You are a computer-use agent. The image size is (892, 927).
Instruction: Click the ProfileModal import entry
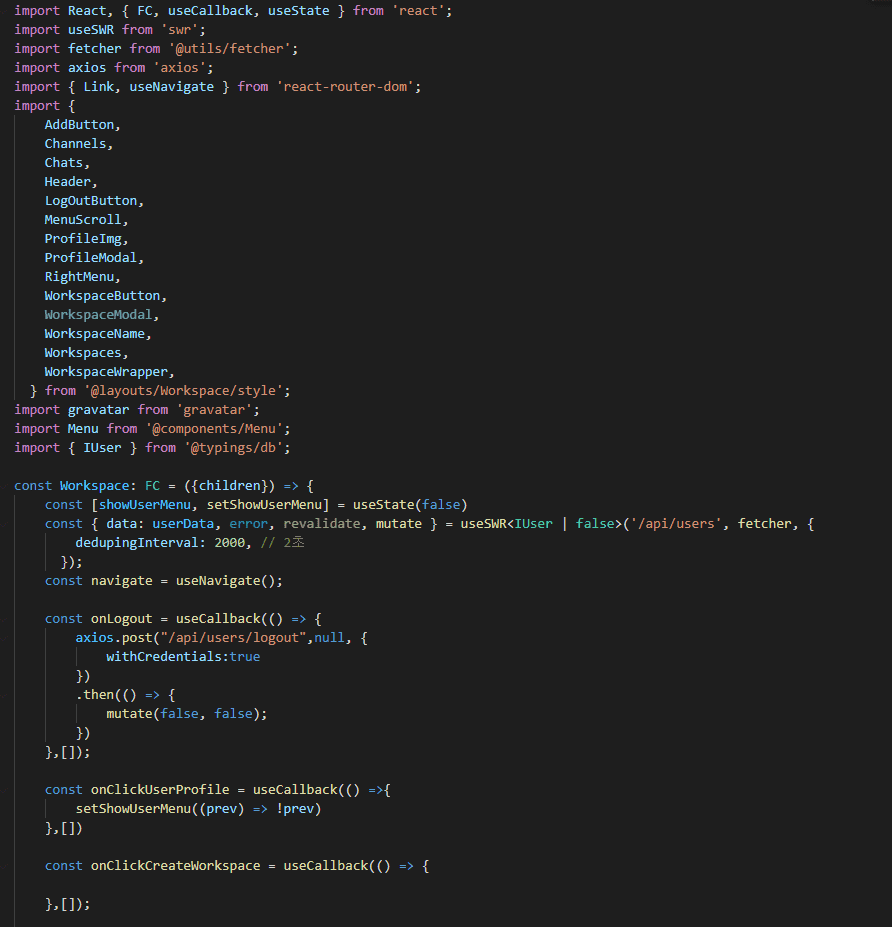point(91,257)
